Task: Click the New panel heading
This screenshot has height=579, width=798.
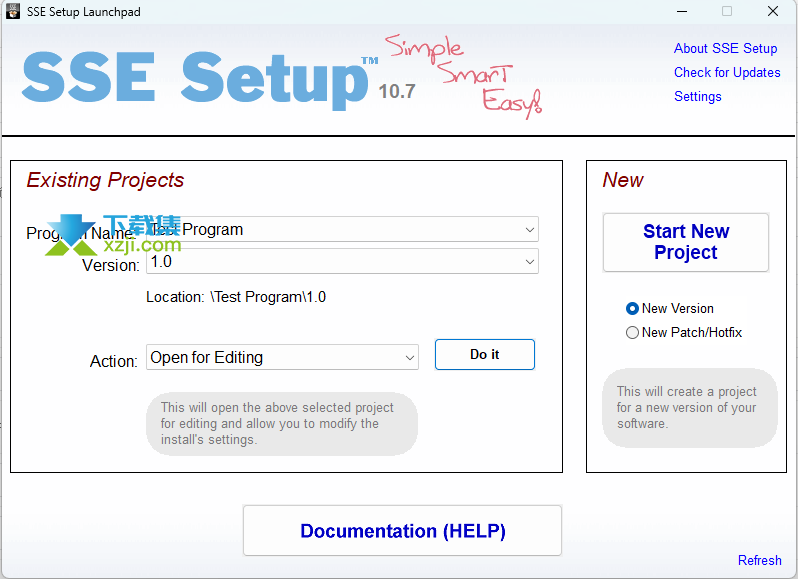Action: click(x=623, y=180)
